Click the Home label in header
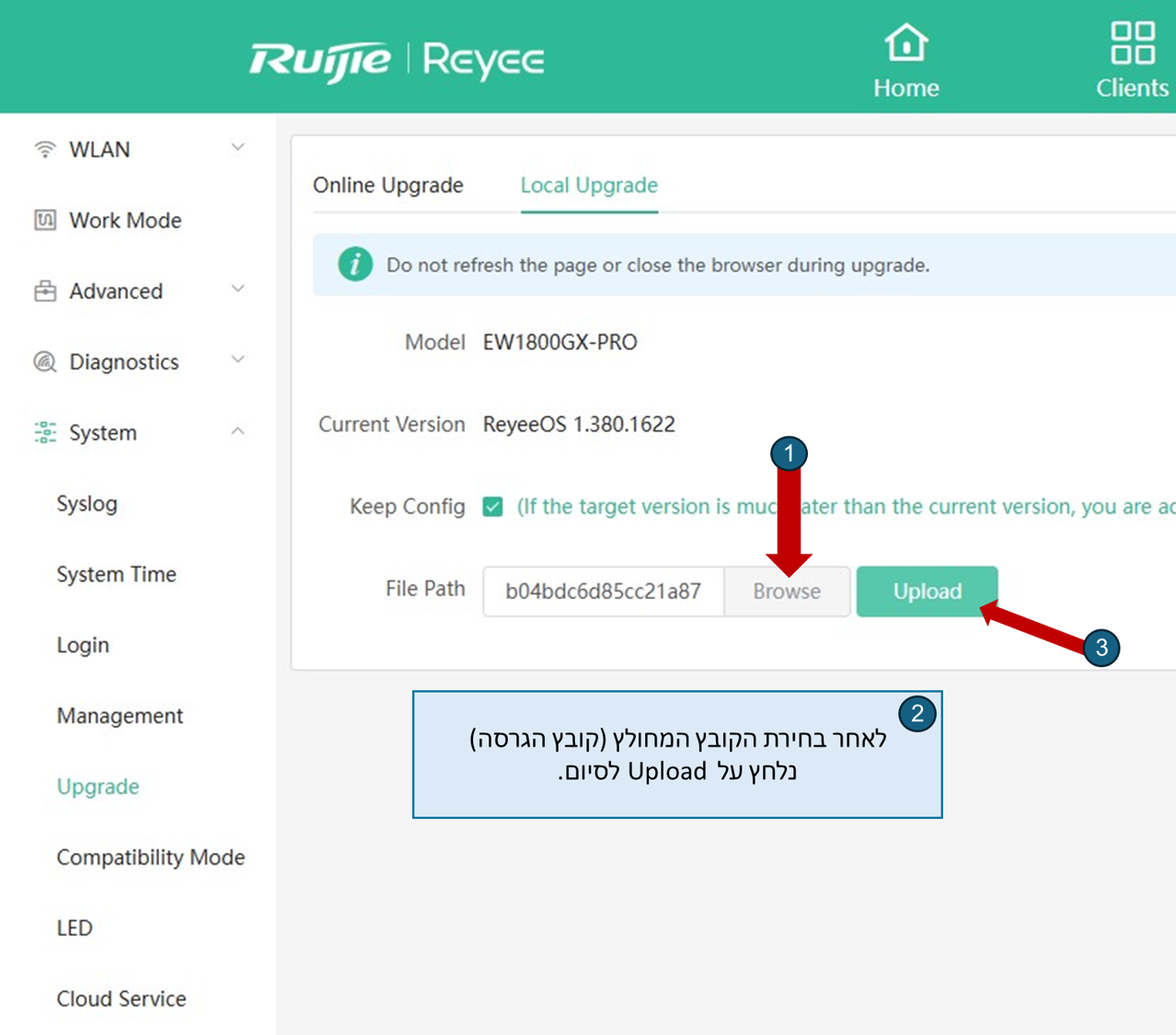This screenshot has width=1176, height=1035. click(906, 88)
